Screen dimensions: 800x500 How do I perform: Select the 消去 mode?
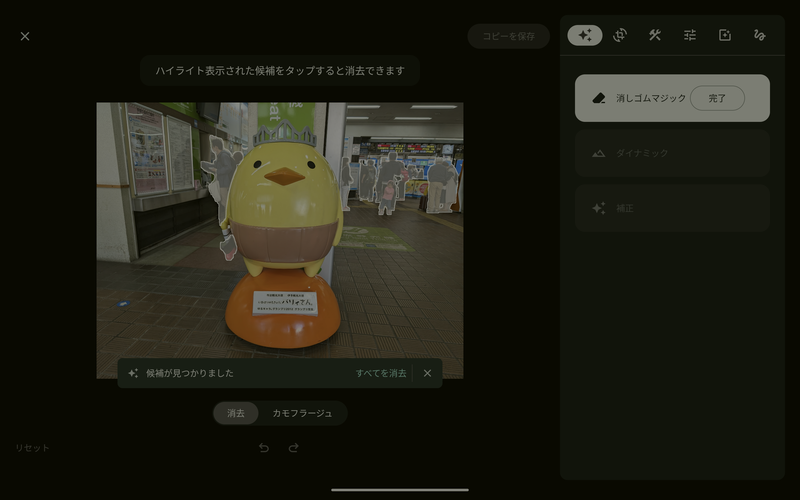point(236,413)
